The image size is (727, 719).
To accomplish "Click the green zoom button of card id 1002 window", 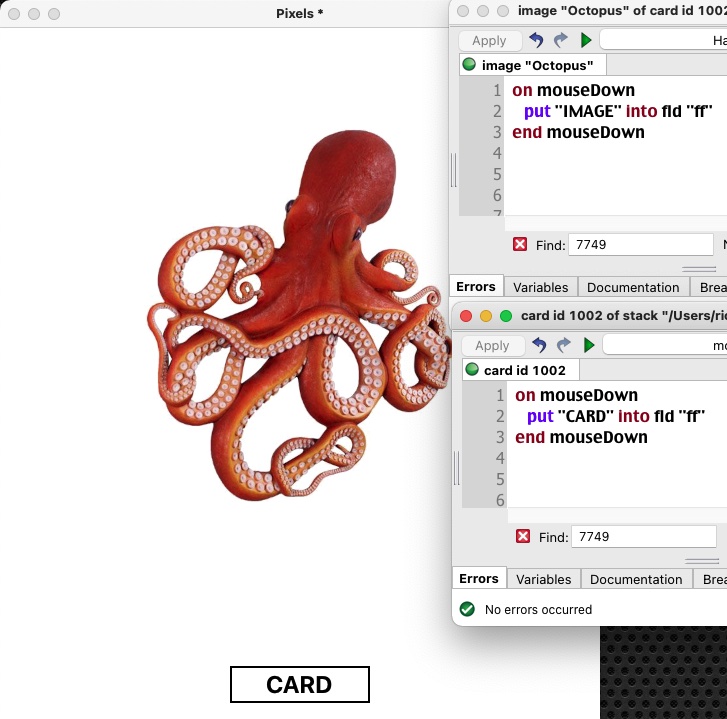I will [x=506, y=316].
